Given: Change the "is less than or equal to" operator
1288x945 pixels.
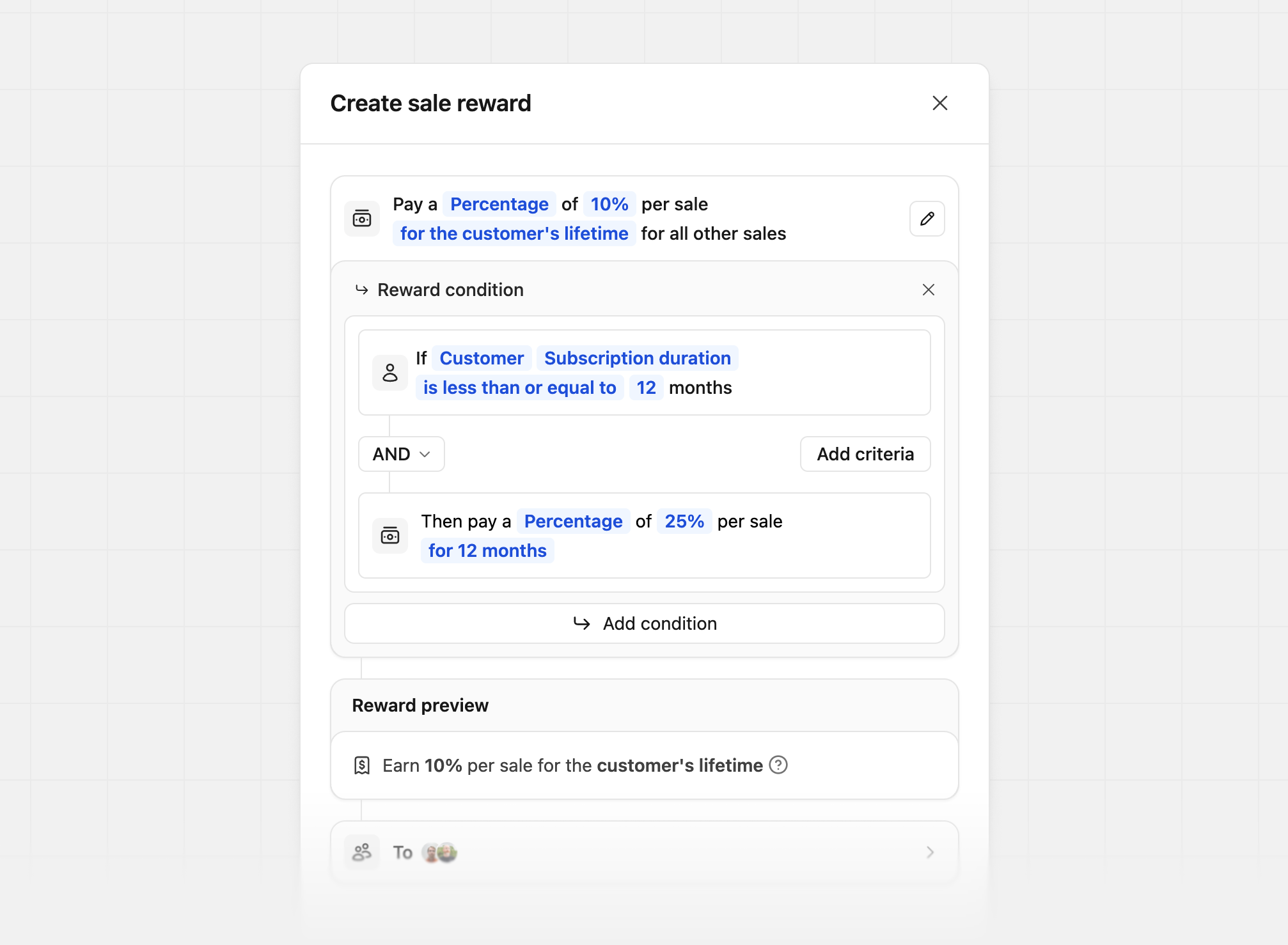Looking at the screenshot, I should pos(519,387).
